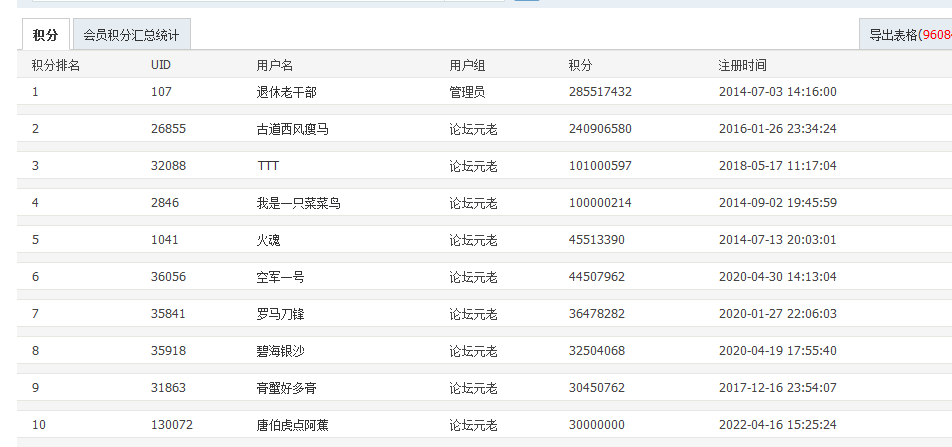Screen dimensions: 952x447
Task: Click UID 130072
Action: coord(172,425)
